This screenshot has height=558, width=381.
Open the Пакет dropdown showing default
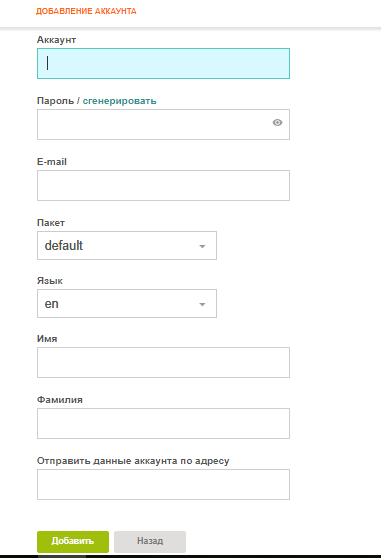[x=127, y=246]
